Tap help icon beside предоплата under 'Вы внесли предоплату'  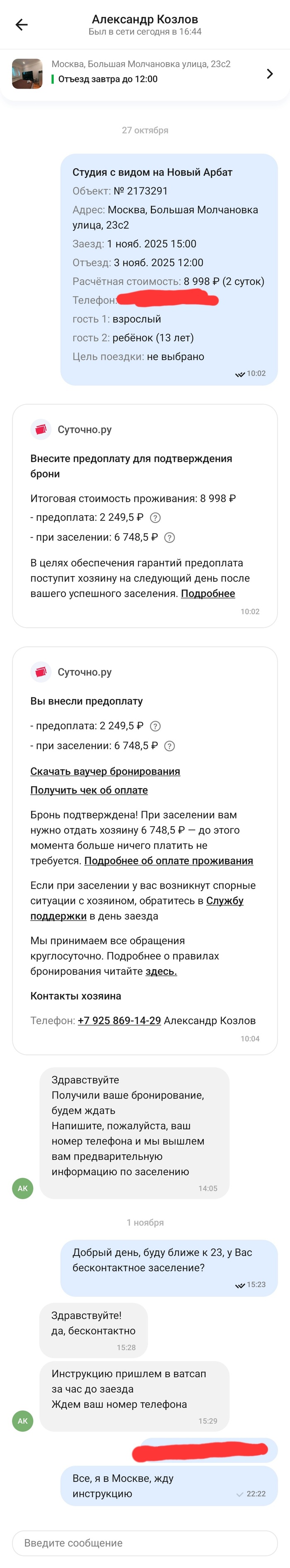[x=155, y=726]
